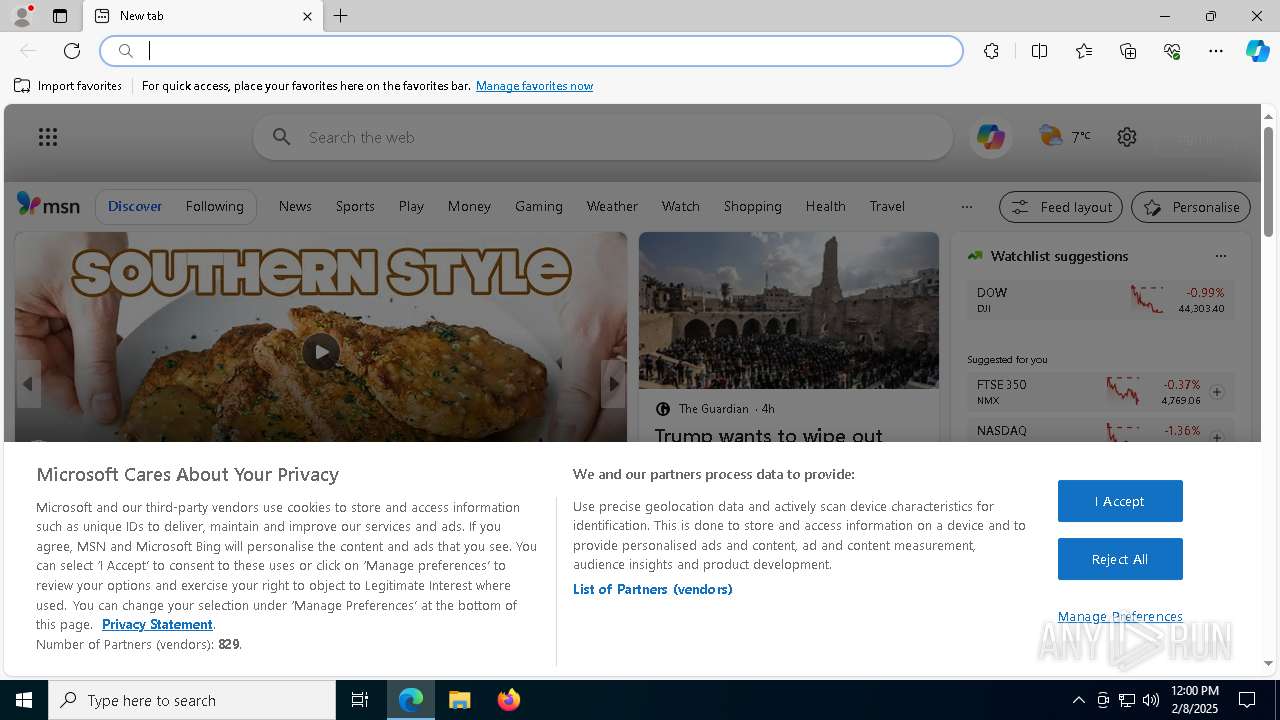Open the Travel category
Screen dimensions: 1280x720
coord(887,206)
